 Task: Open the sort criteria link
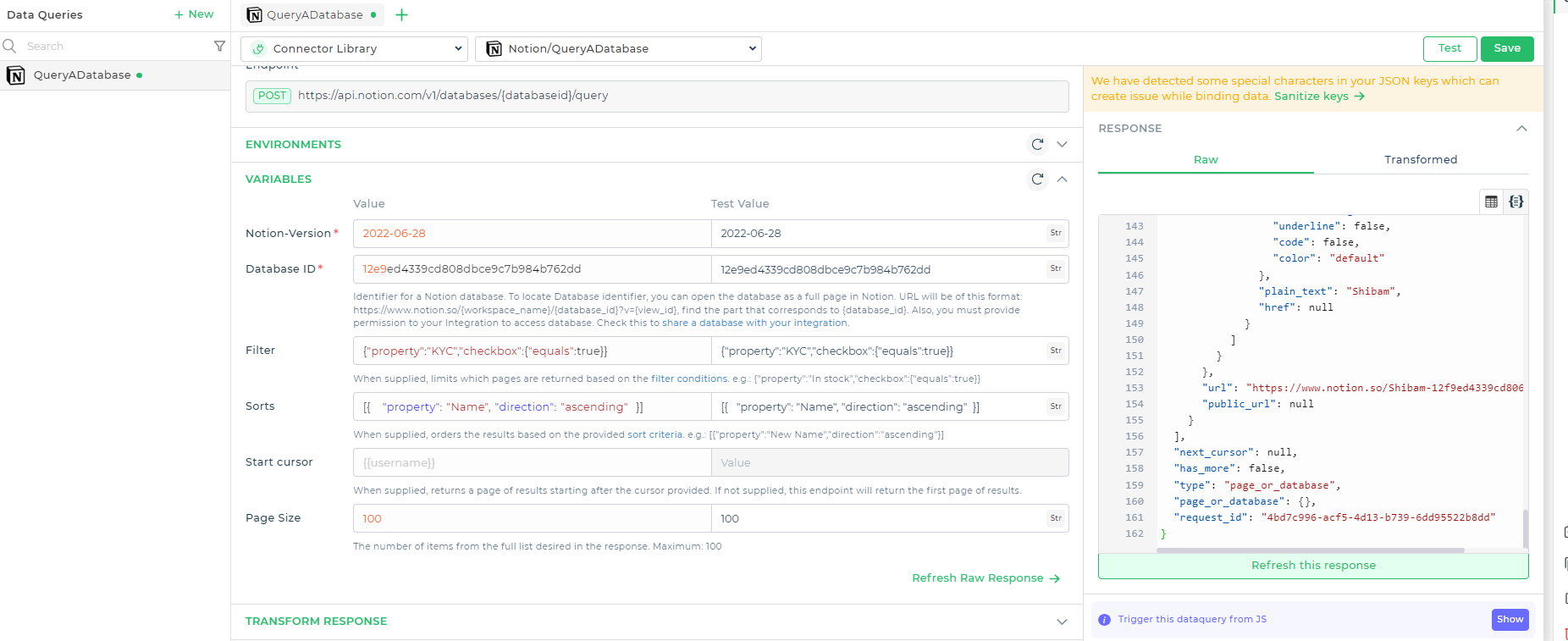click(654, 434)
